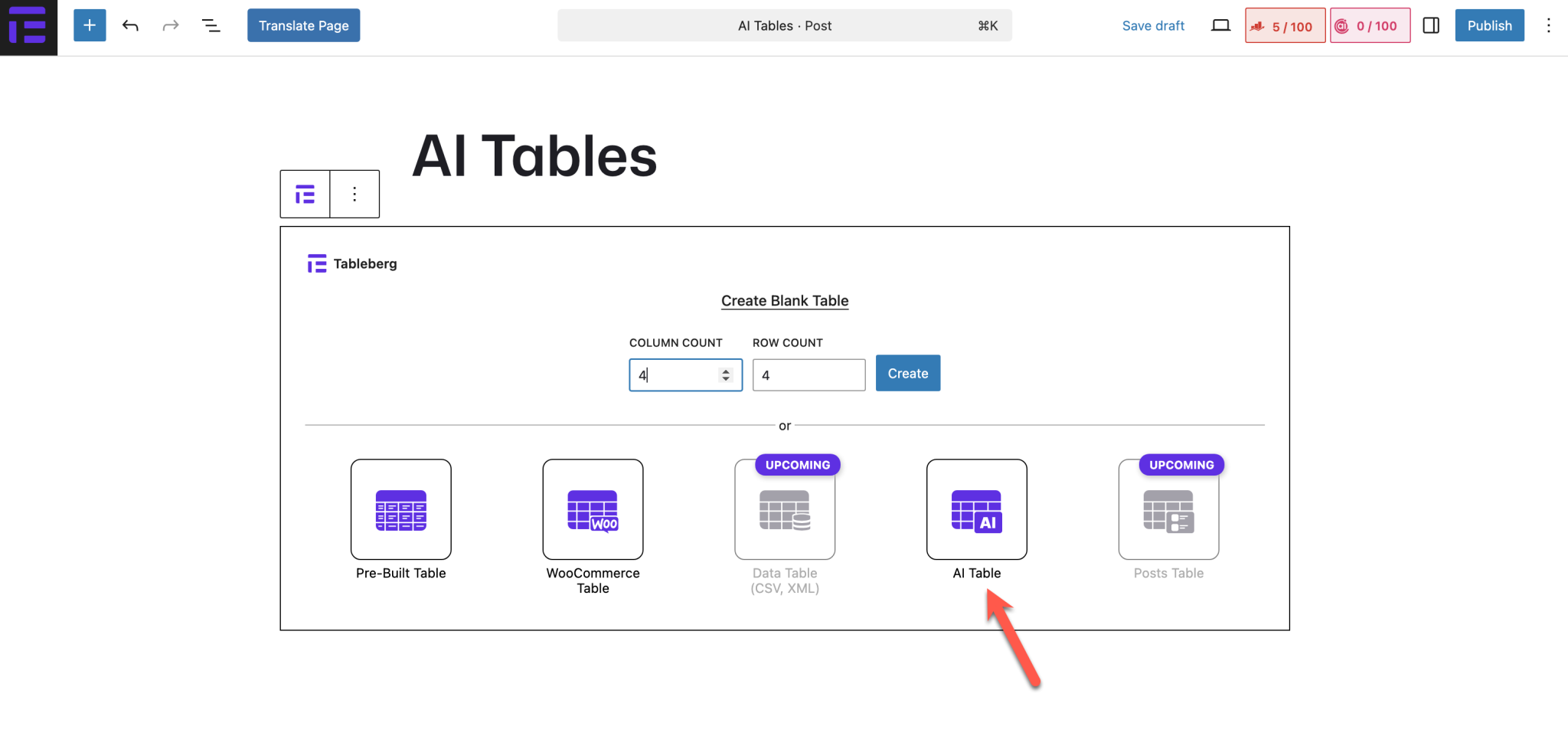Image resolution: width=1568 pixels, height=749 pixels.
Task: Choose the AI Table icon
Action: coord(977,509)
